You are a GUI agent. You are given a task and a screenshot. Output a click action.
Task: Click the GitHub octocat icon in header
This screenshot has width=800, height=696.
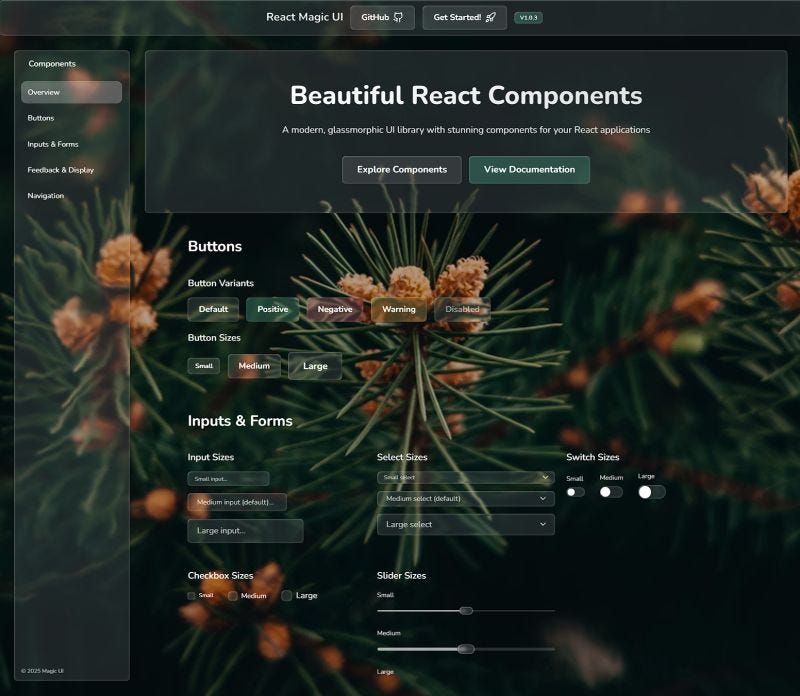click(398, 17)
